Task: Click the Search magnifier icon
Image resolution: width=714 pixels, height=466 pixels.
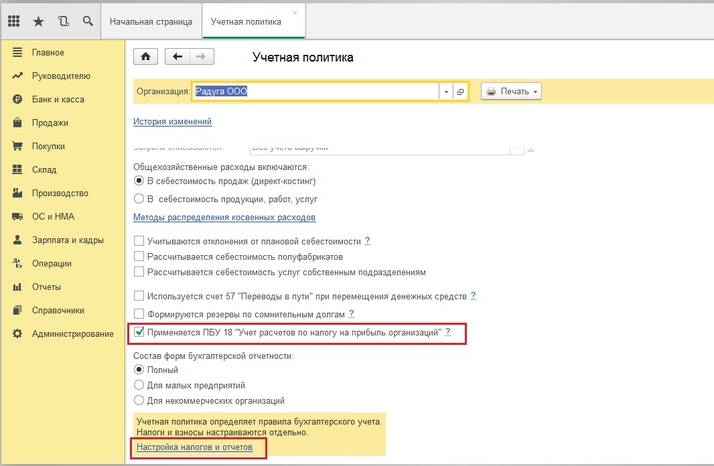Action: click(x=88, y=21)
